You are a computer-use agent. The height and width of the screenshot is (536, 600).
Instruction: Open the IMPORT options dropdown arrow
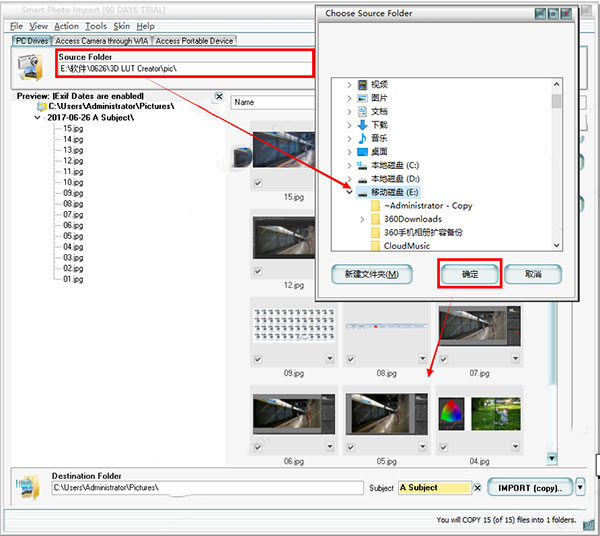click(580, 487)
